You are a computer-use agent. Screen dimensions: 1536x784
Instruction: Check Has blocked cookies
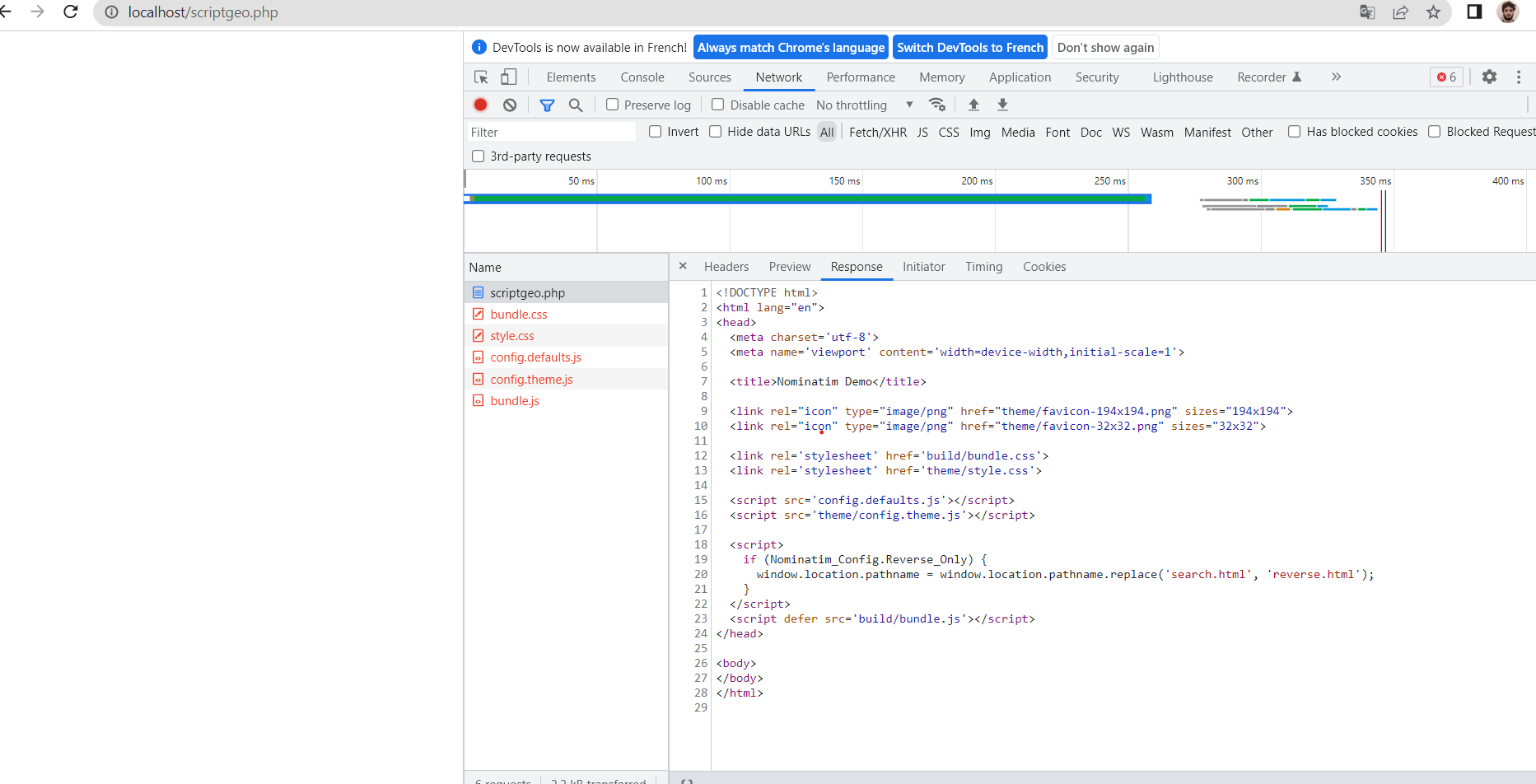(x=1294, y=131)
